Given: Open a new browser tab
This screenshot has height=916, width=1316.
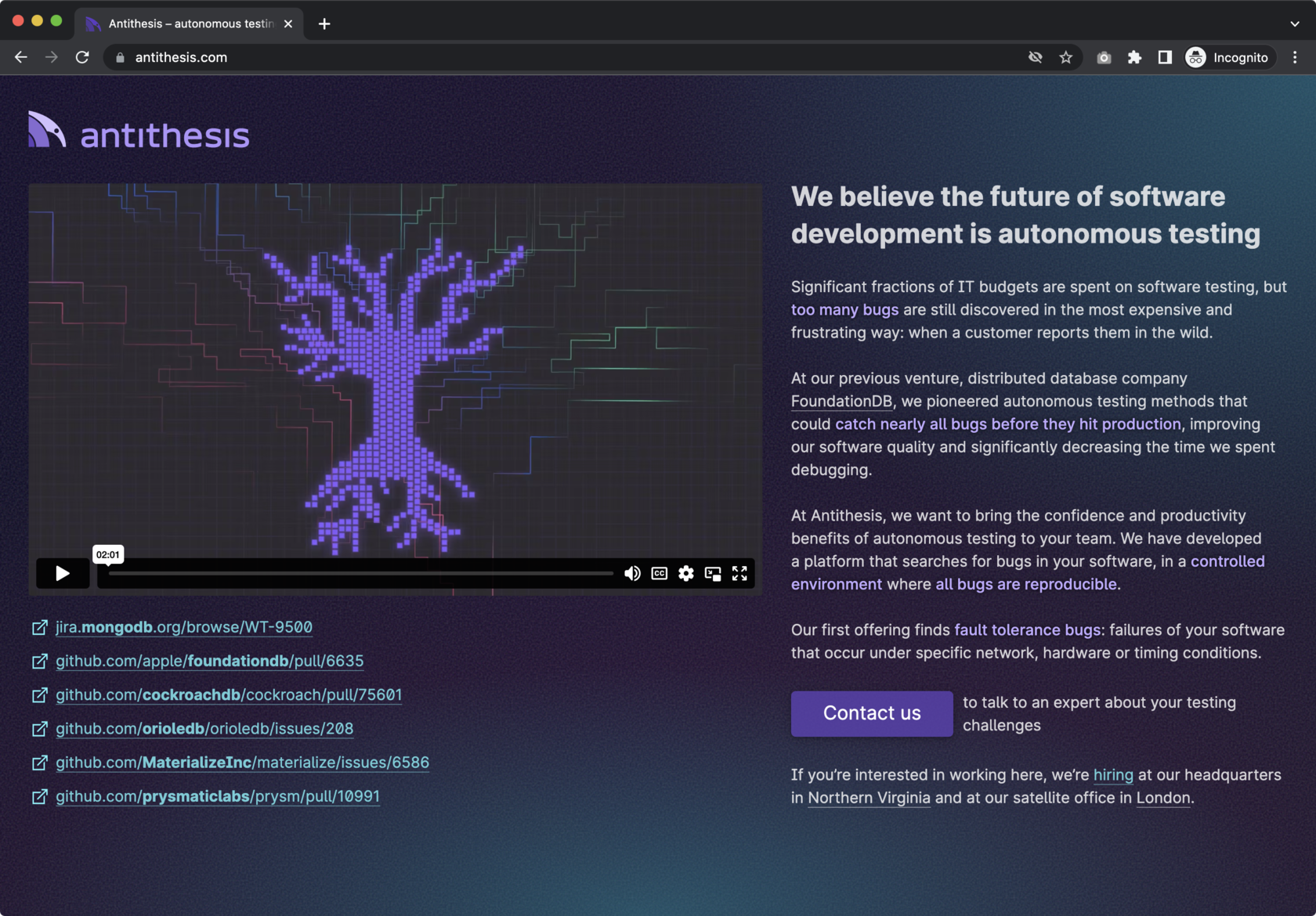Looking at the screenshot, I should point(324,23).
